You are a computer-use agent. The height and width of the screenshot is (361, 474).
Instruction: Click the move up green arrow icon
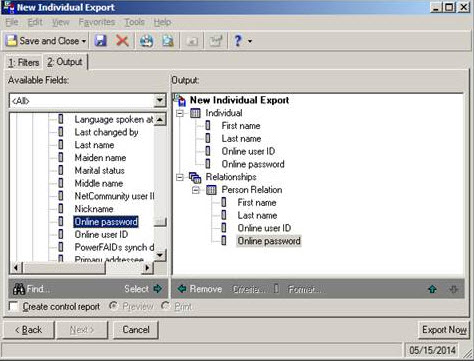click(432, 289)
